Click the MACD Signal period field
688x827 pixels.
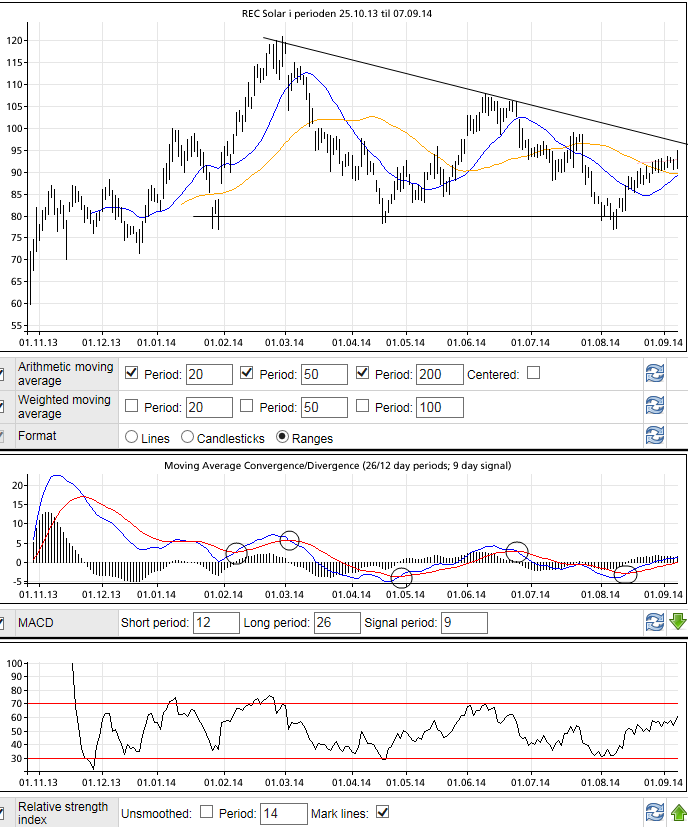click(464, 623)
